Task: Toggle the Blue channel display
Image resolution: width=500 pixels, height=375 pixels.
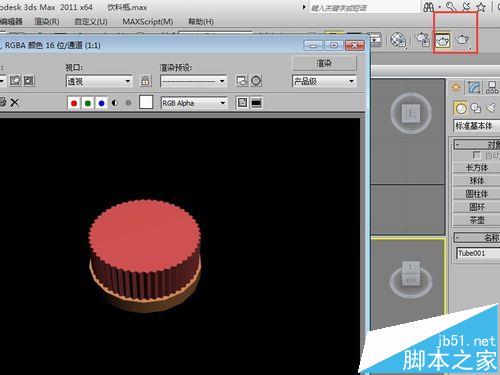Action: (101, 103)
